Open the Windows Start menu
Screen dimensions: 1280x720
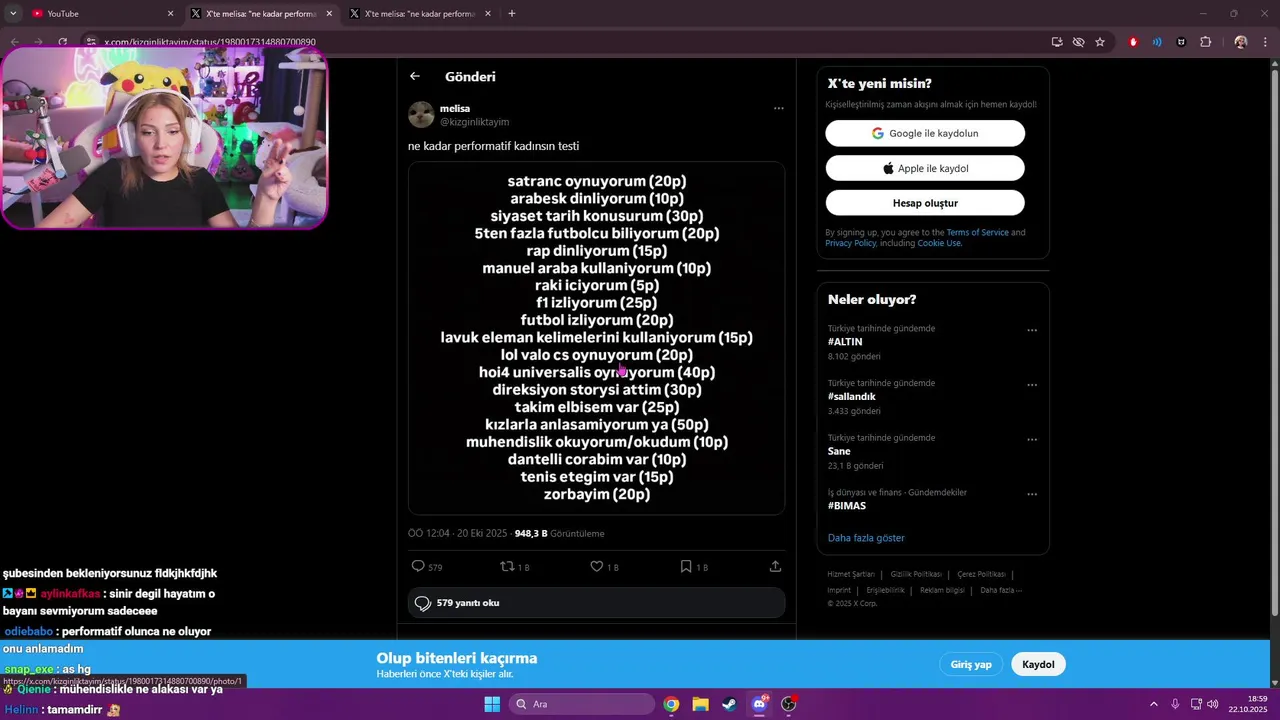tap(491, 704)
